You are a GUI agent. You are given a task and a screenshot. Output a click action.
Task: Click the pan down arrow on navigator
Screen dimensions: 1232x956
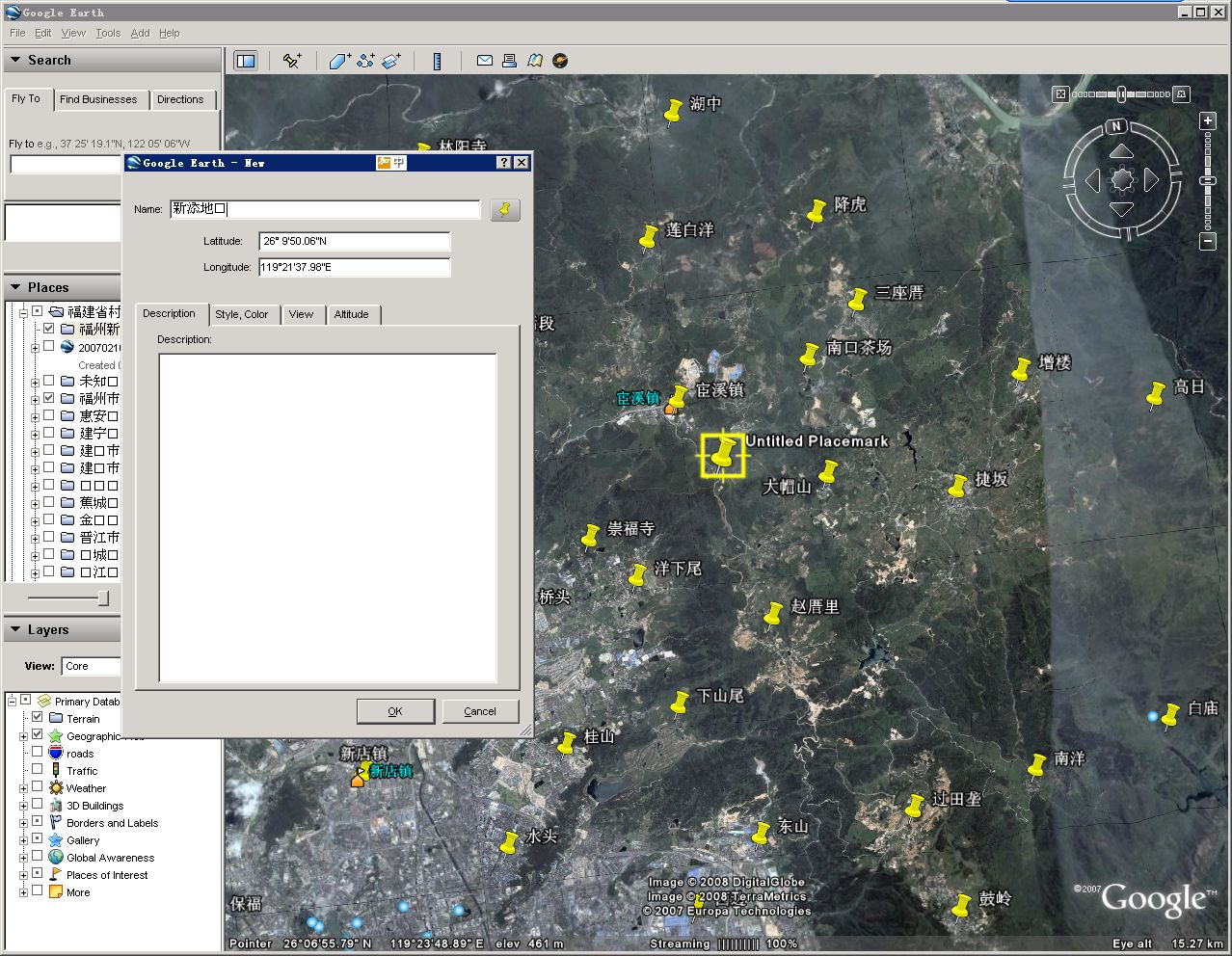pos(1121,209)
